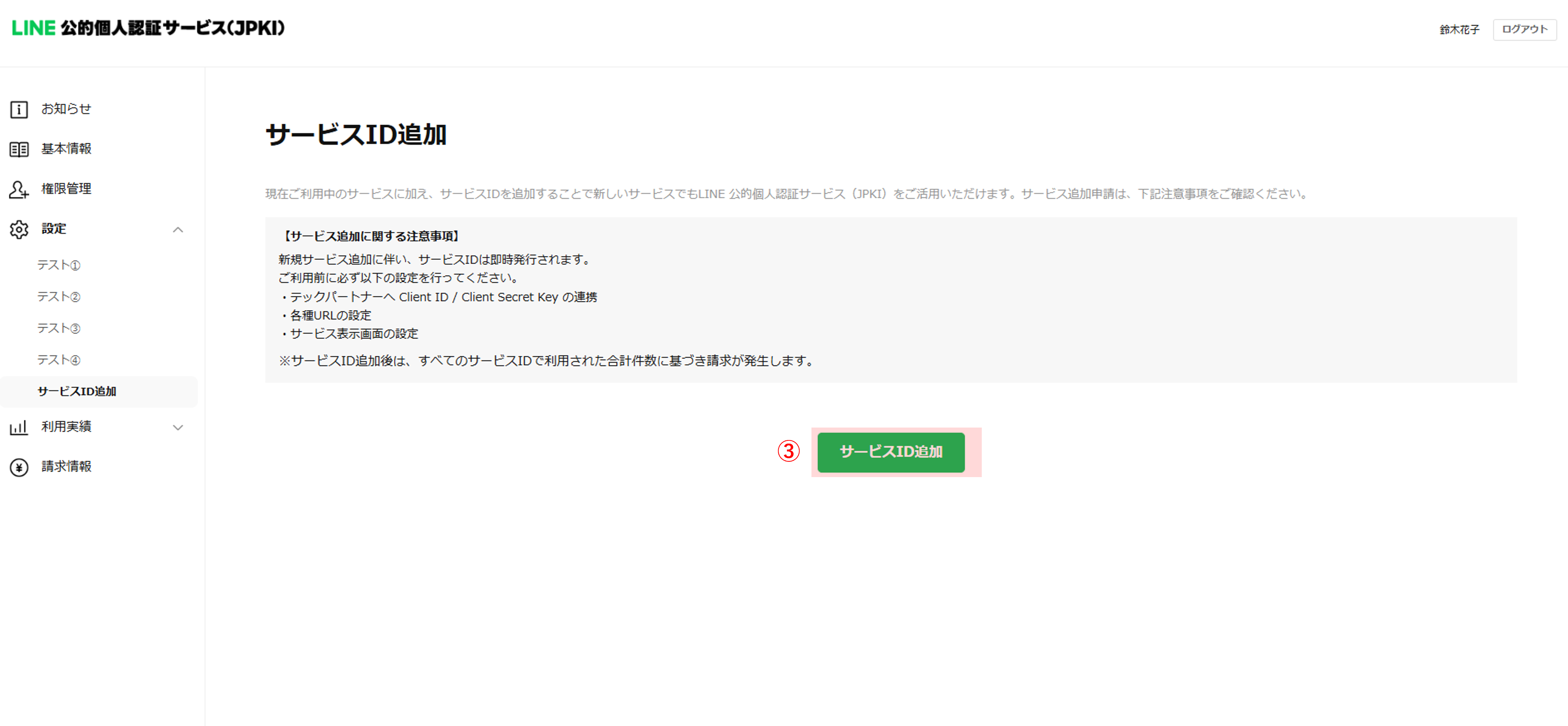Open the お知らせ menu label
Screen dimensions: 1568x726
point(66,109)
